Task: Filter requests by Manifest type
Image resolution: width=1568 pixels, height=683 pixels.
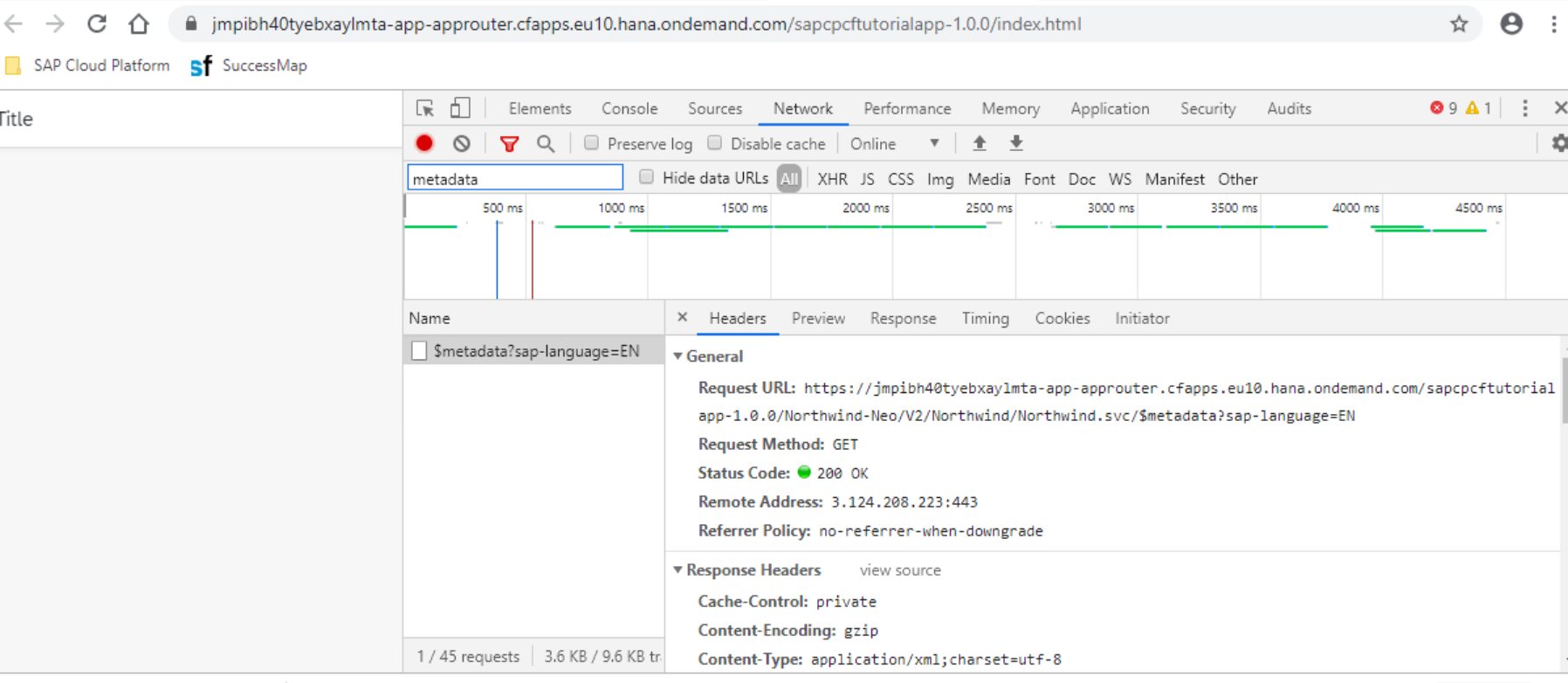Action: point(1175,179)
